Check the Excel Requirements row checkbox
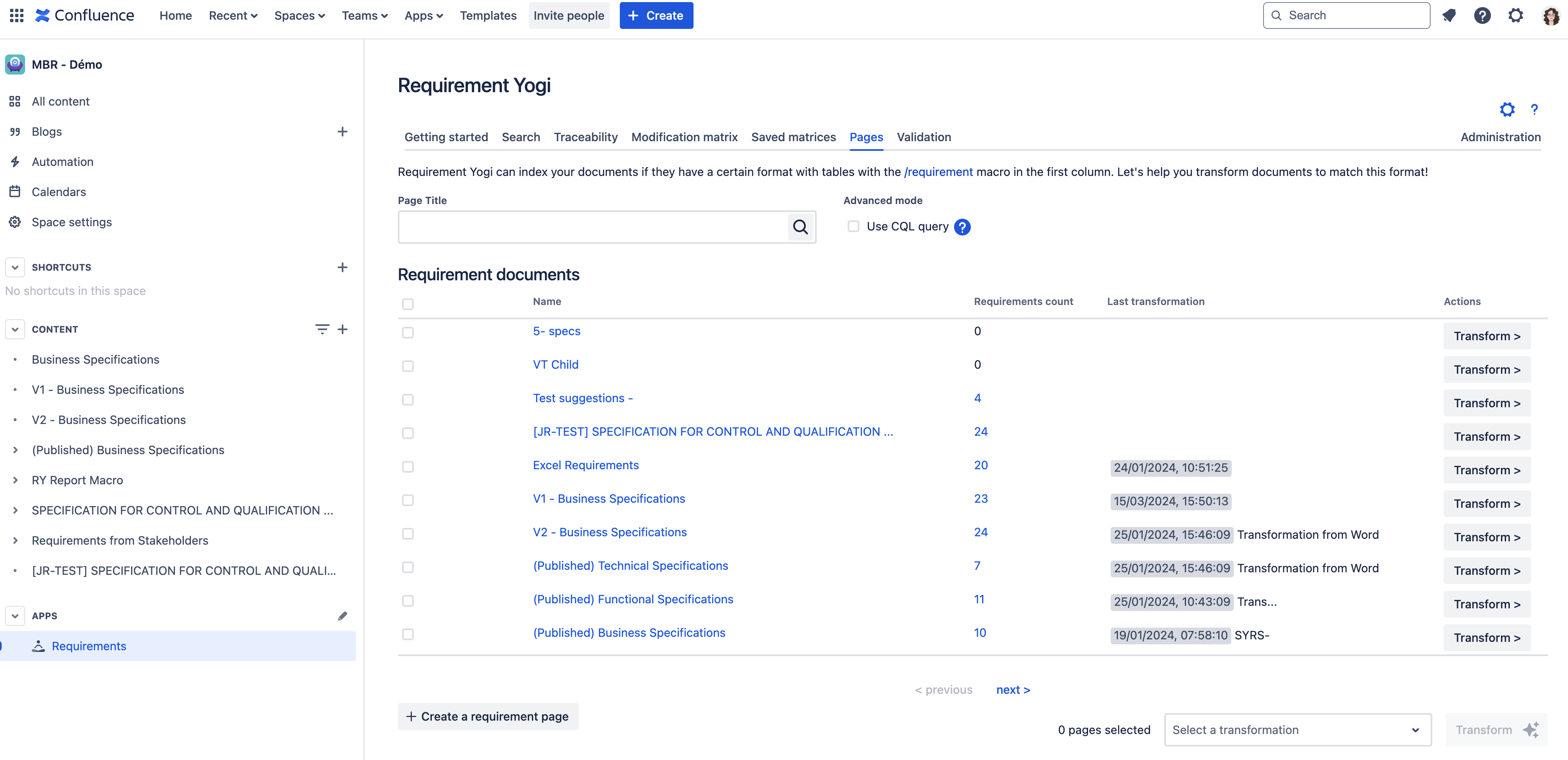The width and height of the screenshot is (1568, 760). coord(407,466)
